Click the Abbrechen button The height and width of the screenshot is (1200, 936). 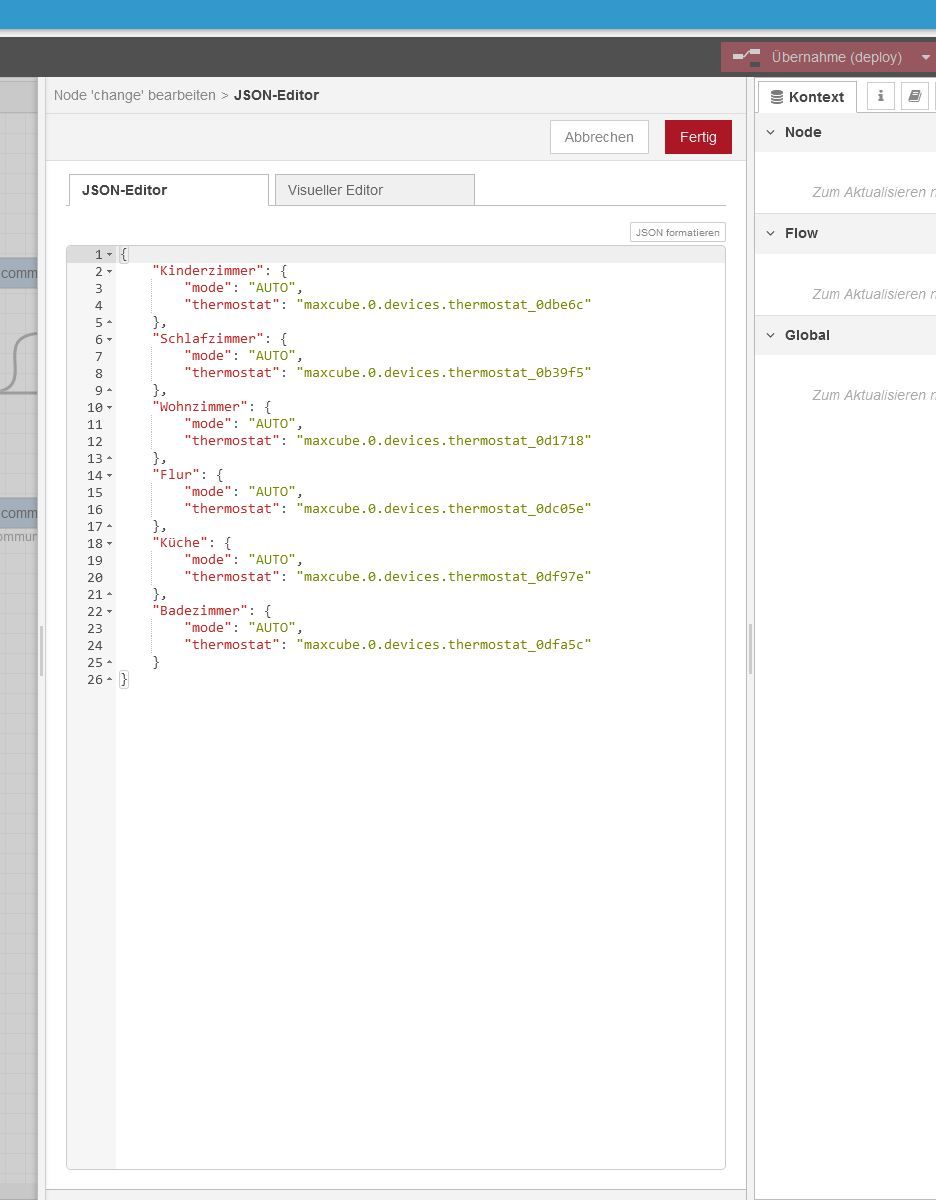(598, 137)
